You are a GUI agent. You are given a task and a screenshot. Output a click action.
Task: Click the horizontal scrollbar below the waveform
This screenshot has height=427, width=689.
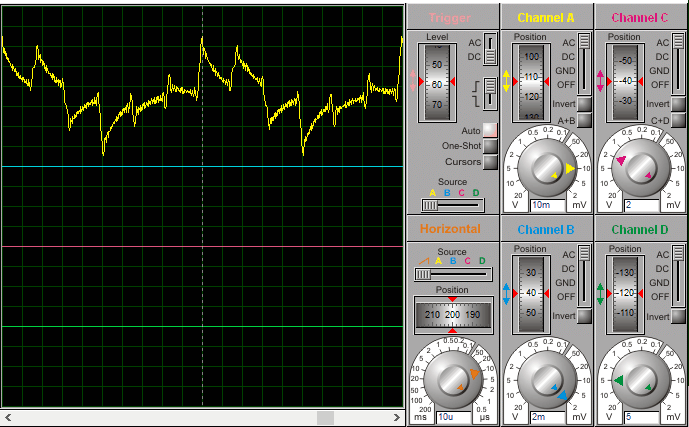point(200,417)
